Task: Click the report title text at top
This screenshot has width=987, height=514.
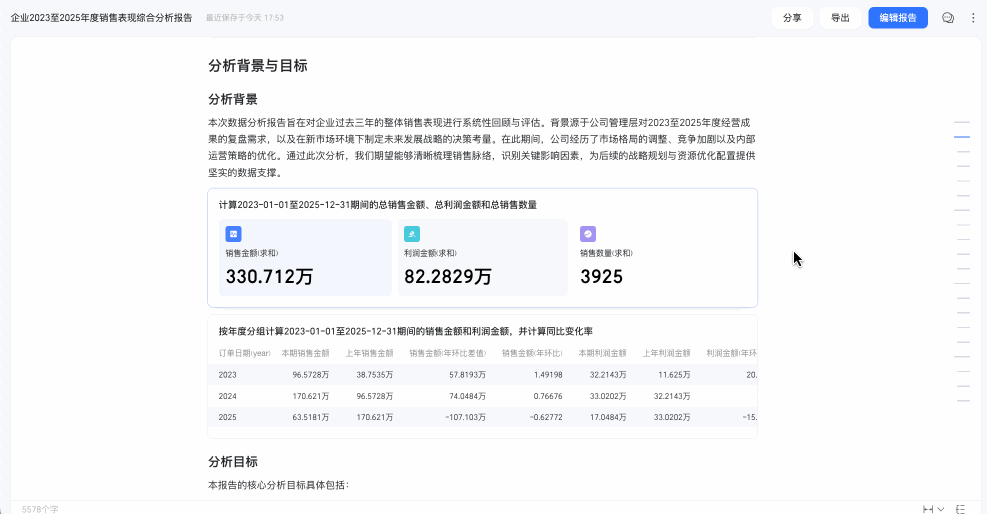Action: [101, 18]
